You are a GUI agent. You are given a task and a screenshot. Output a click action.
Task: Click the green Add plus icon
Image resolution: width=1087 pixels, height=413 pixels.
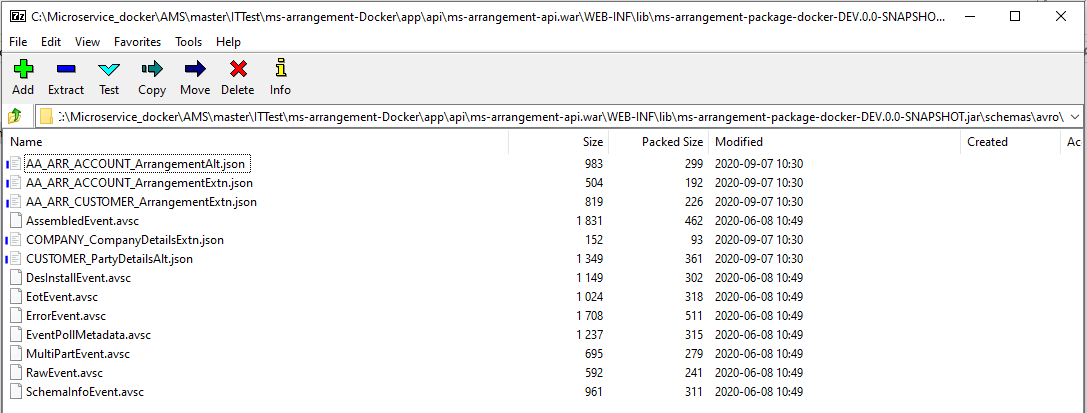(23, 69)
